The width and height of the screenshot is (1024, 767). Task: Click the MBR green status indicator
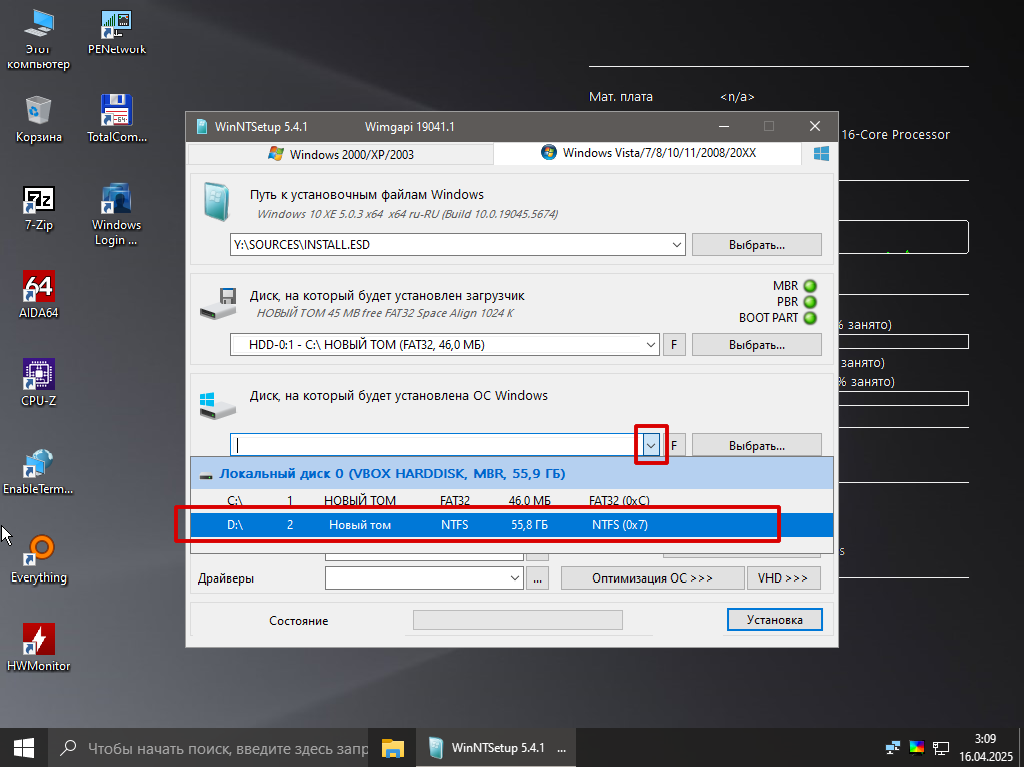click(x=810, y=286)
